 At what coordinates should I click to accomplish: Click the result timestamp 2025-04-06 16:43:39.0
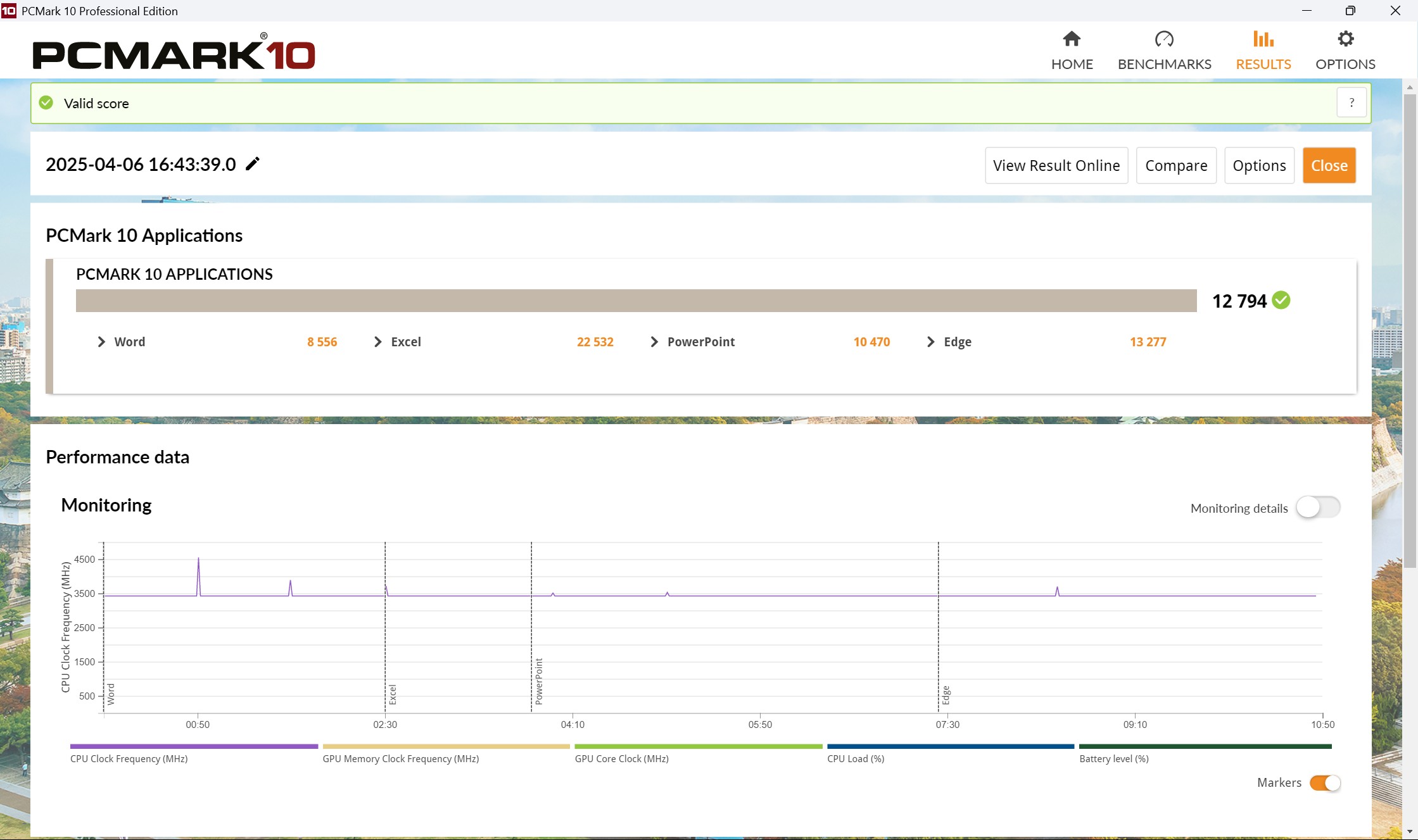coord(141,165)
